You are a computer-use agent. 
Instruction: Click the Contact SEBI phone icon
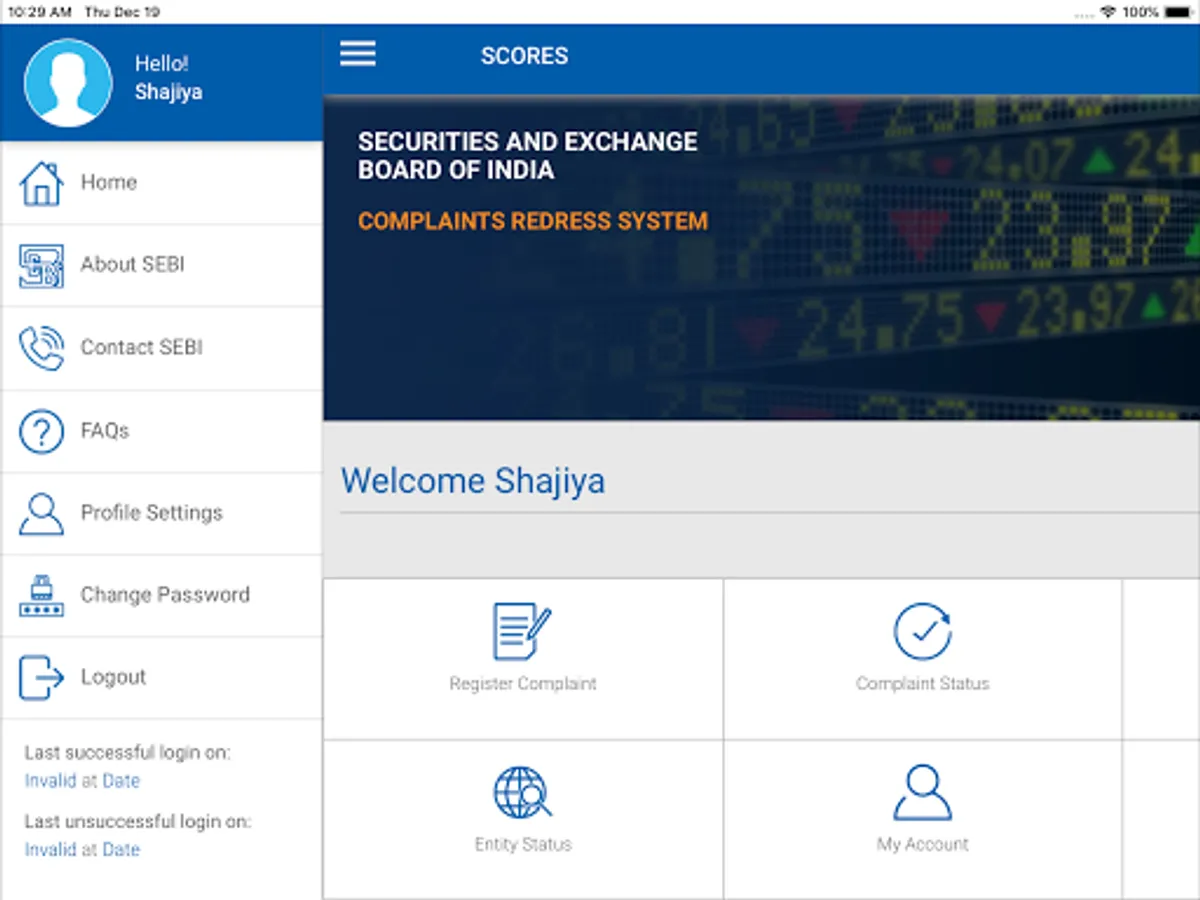point(41,348)
